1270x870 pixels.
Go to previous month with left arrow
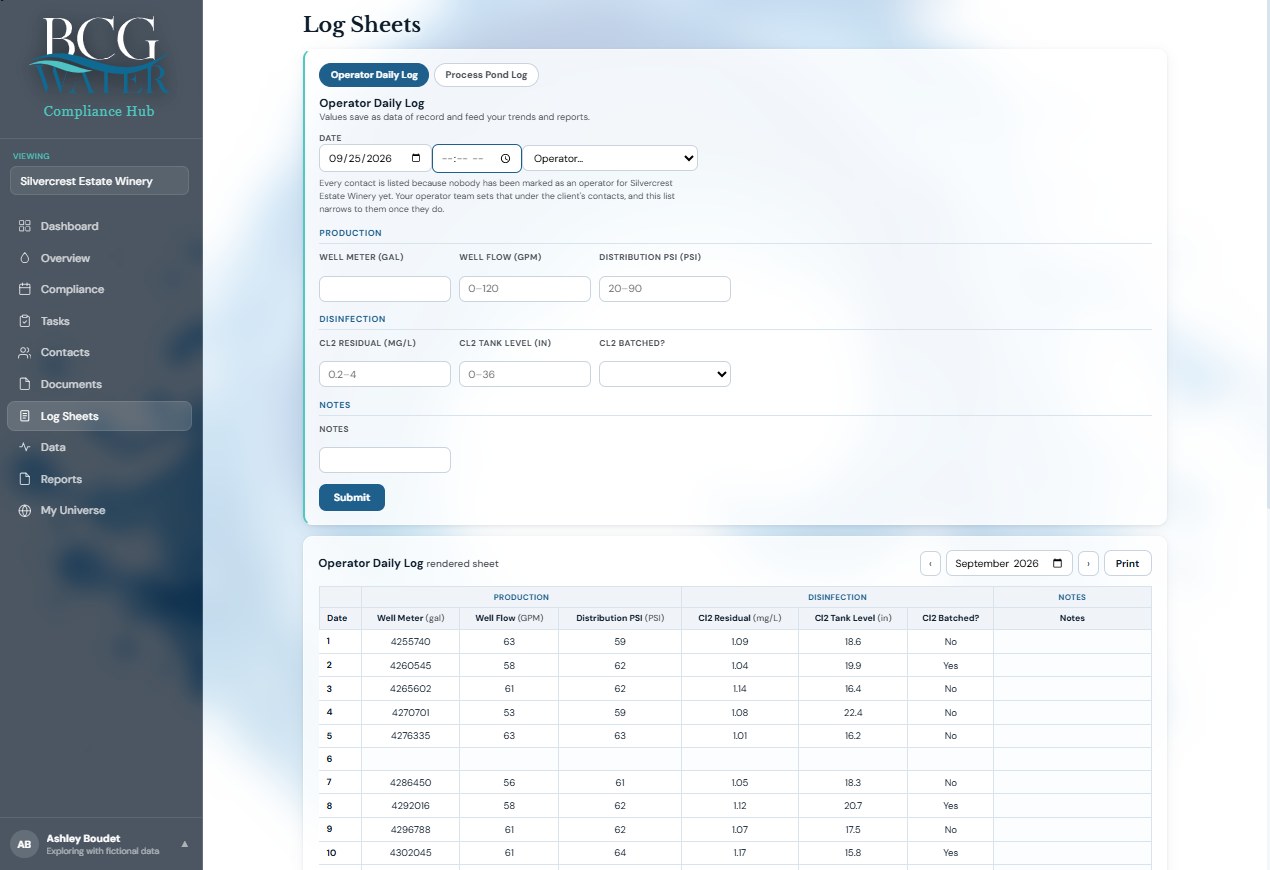pos(930,564)
